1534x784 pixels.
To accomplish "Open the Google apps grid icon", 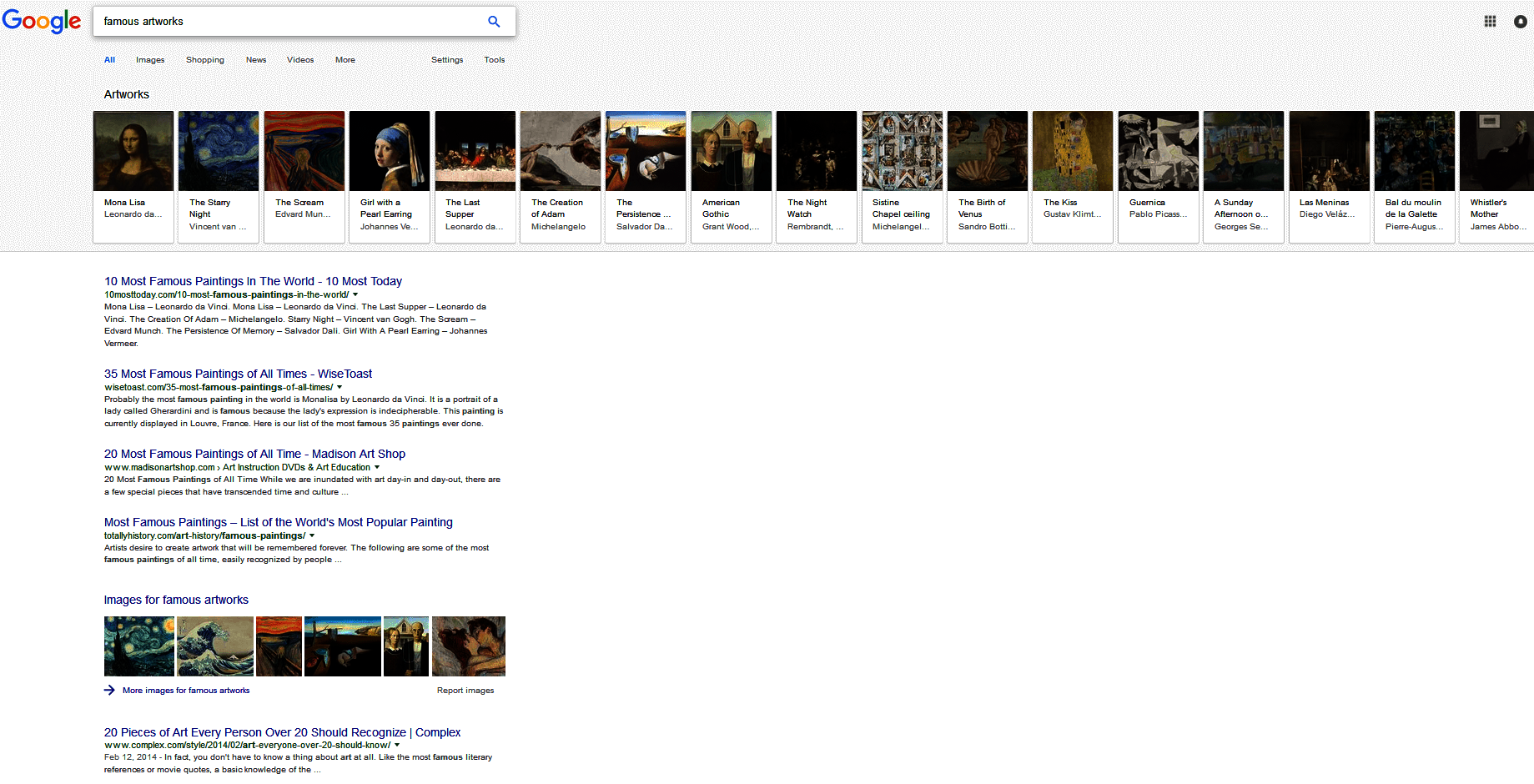I will [1490, 21].
